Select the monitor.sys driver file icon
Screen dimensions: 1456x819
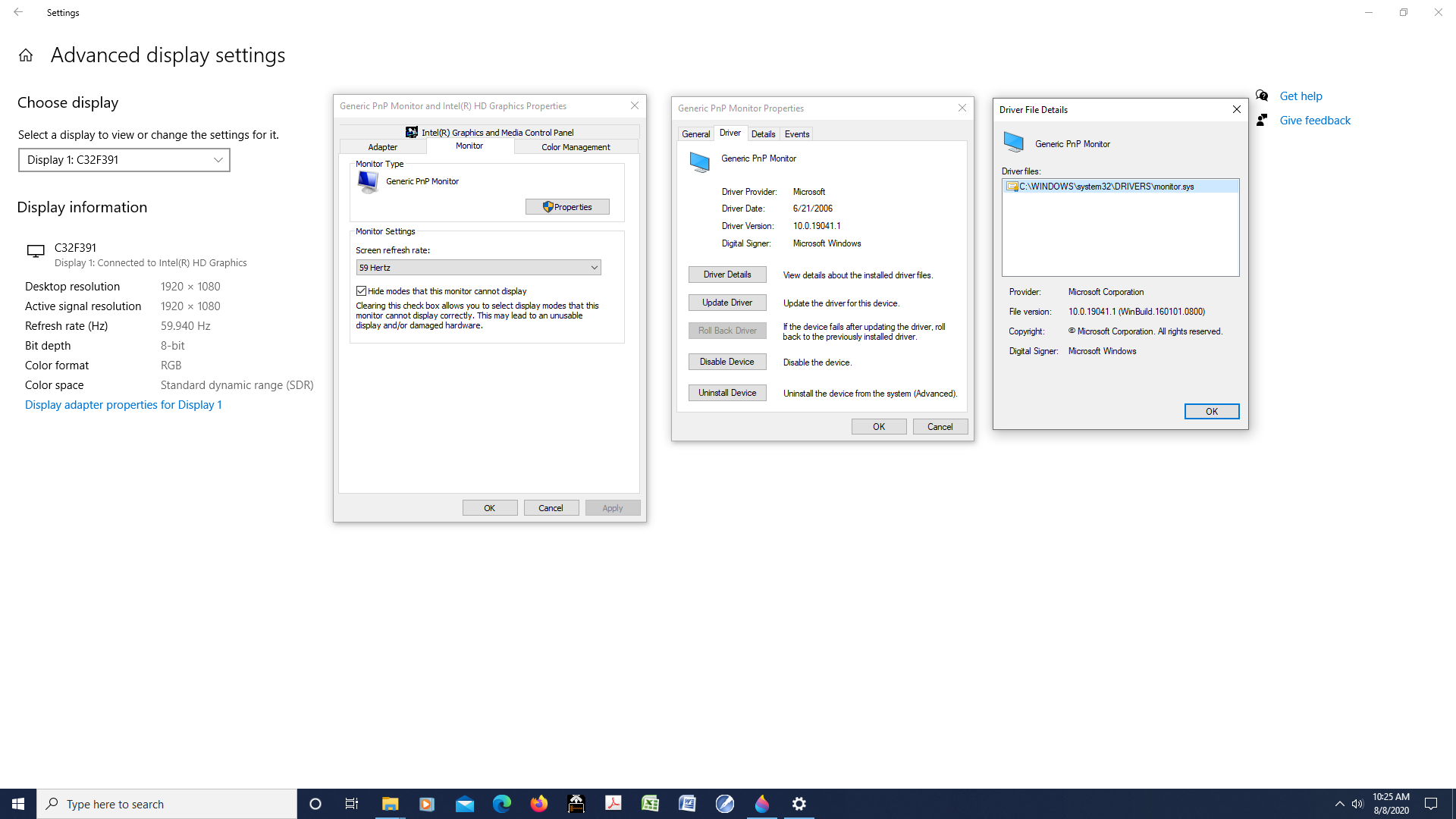click(x=1011, y=186)
